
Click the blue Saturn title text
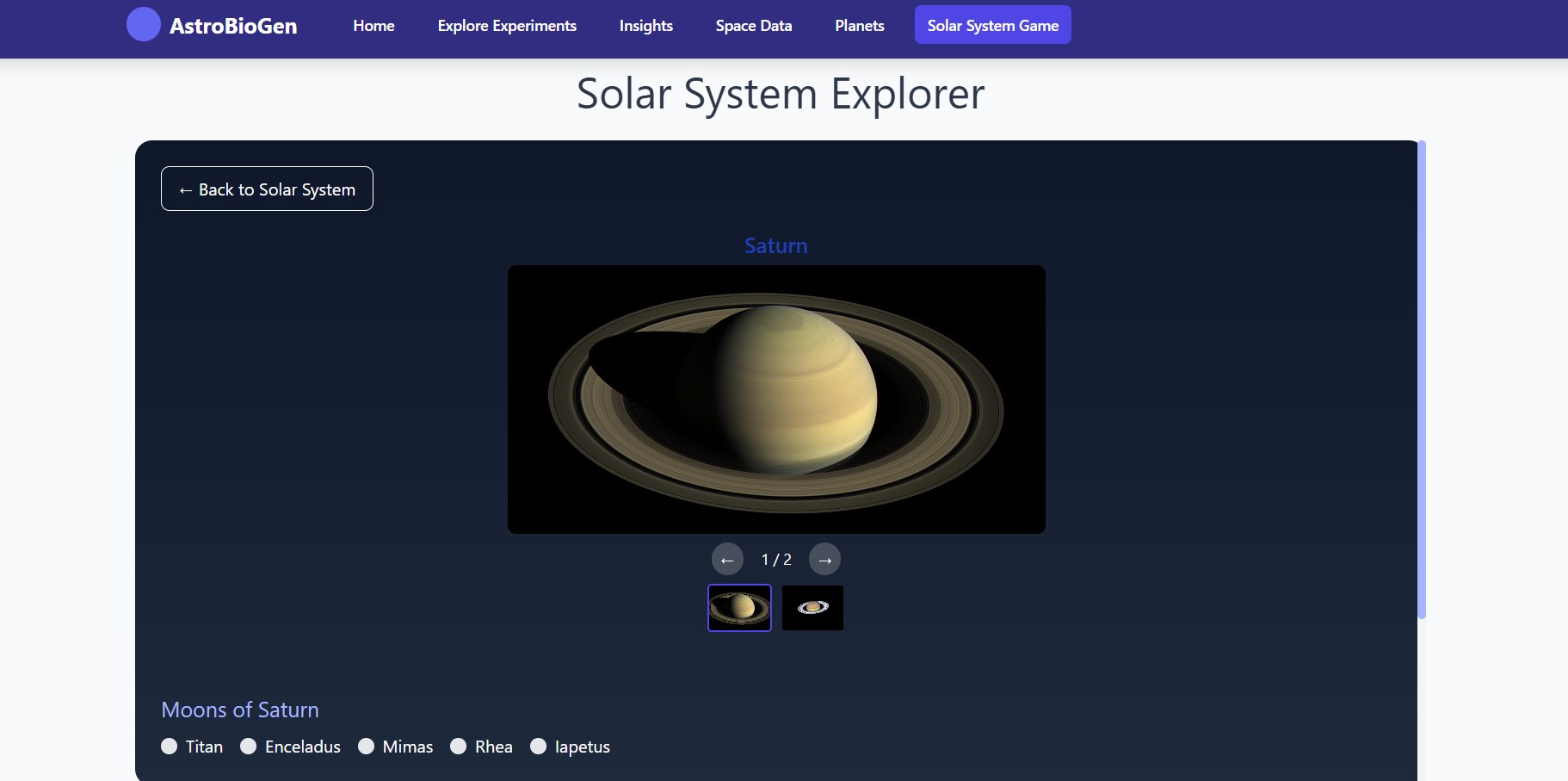776,245
